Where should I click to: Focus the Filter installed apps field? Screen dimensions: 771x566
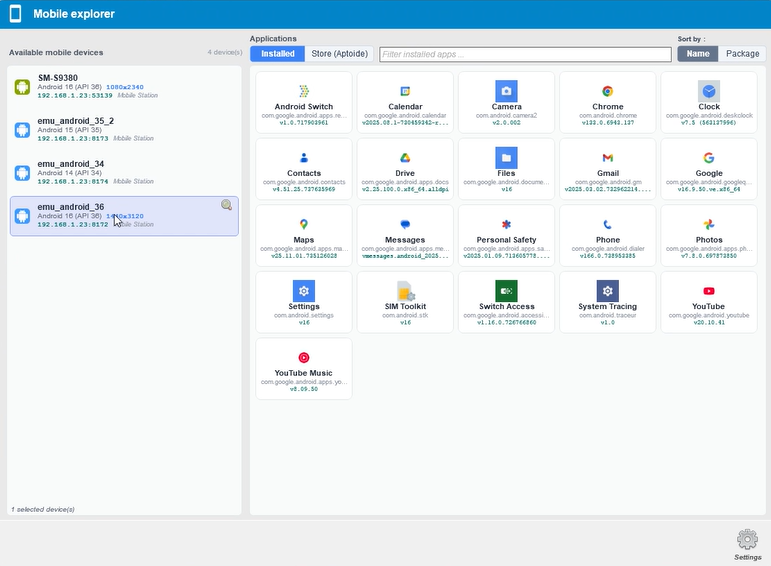pyautogui.click(x=525, y=54)
